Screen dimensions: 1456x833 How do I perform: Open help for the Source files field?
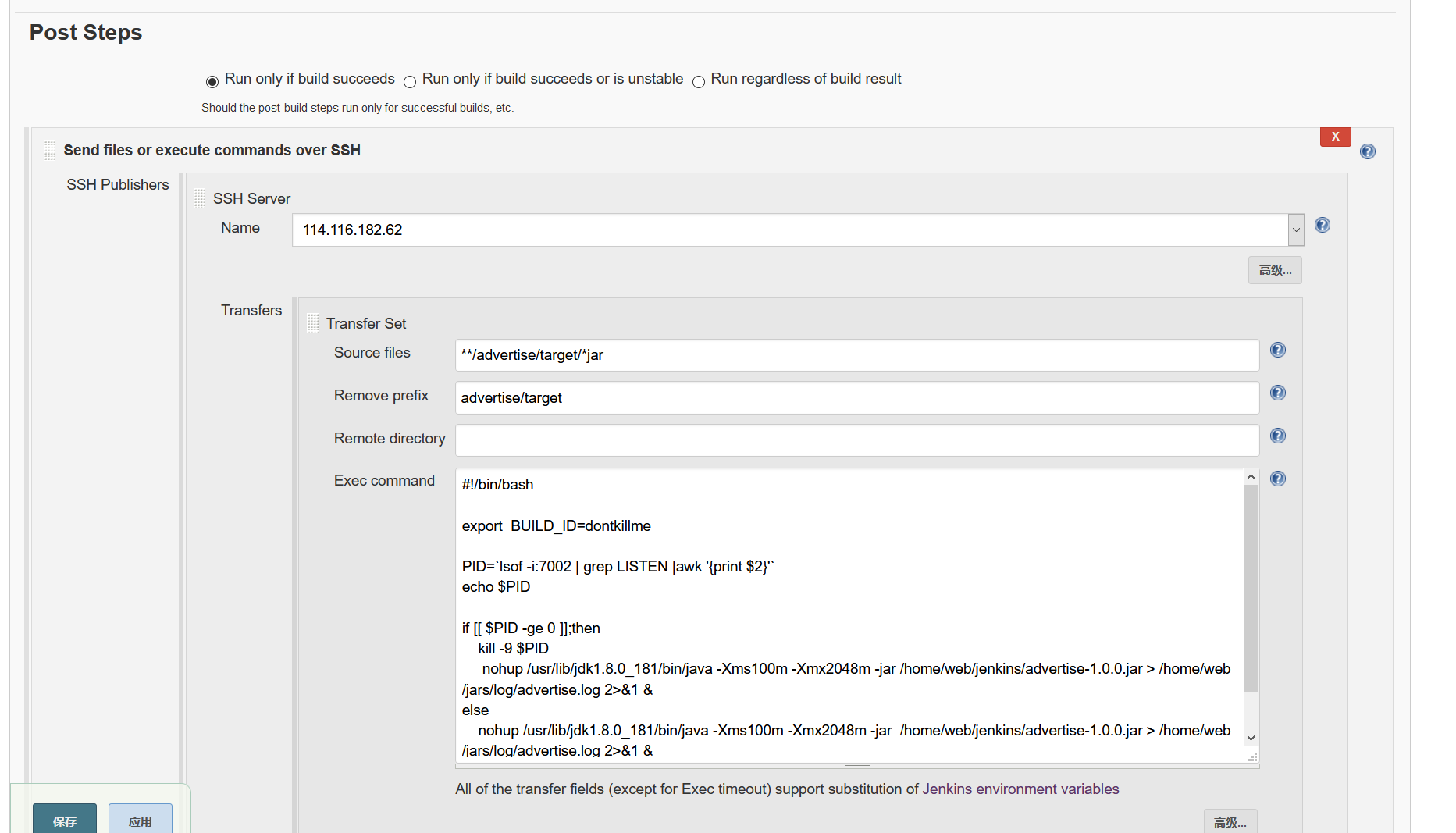point(1277,350)
